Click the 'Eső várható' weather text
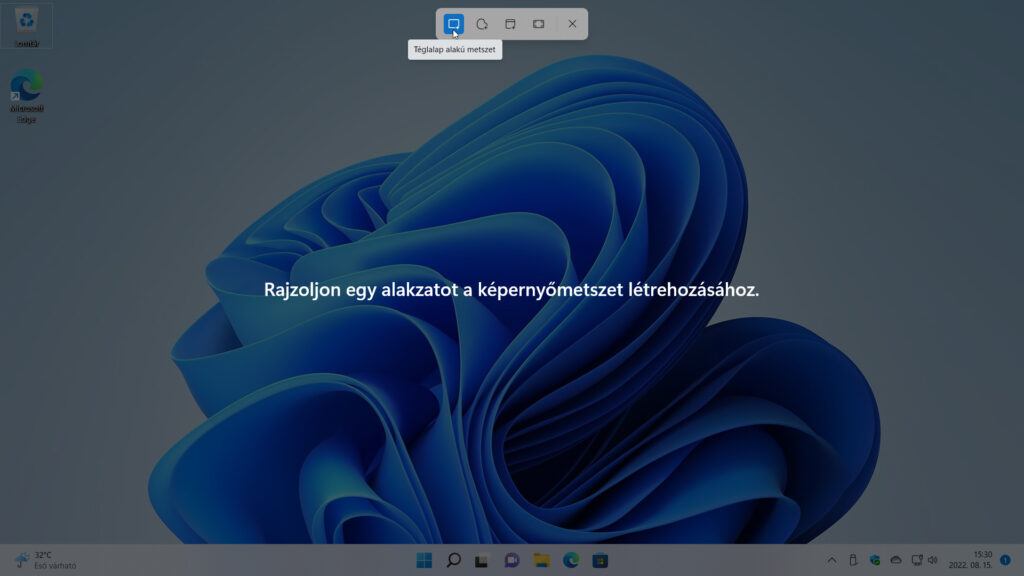This screenshot has height=576, width=1024. click(x=56, y=566)
